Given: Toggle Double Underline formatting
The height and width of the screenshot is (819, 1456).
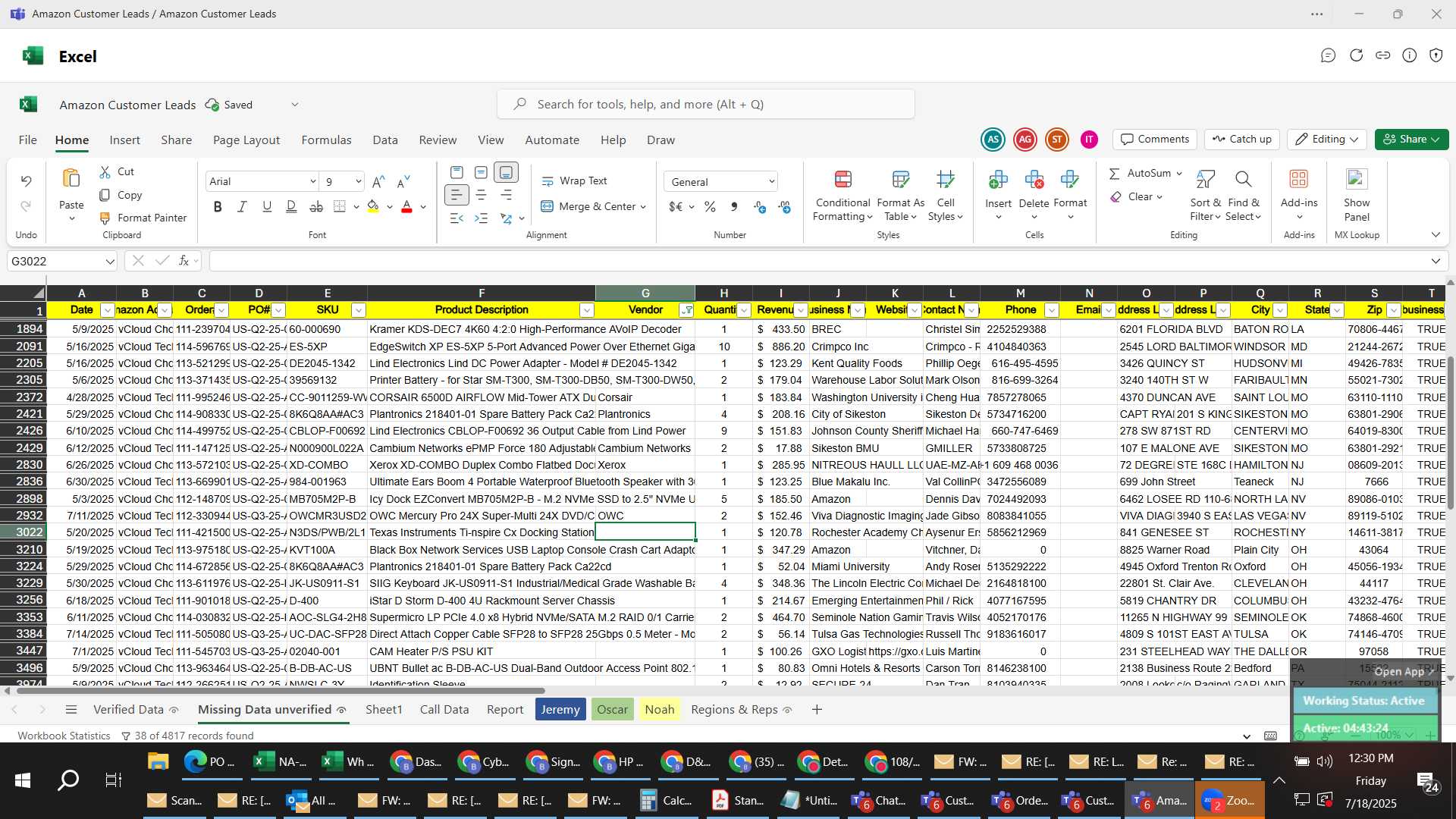Looking at the screenshot, I should point(291,206).
